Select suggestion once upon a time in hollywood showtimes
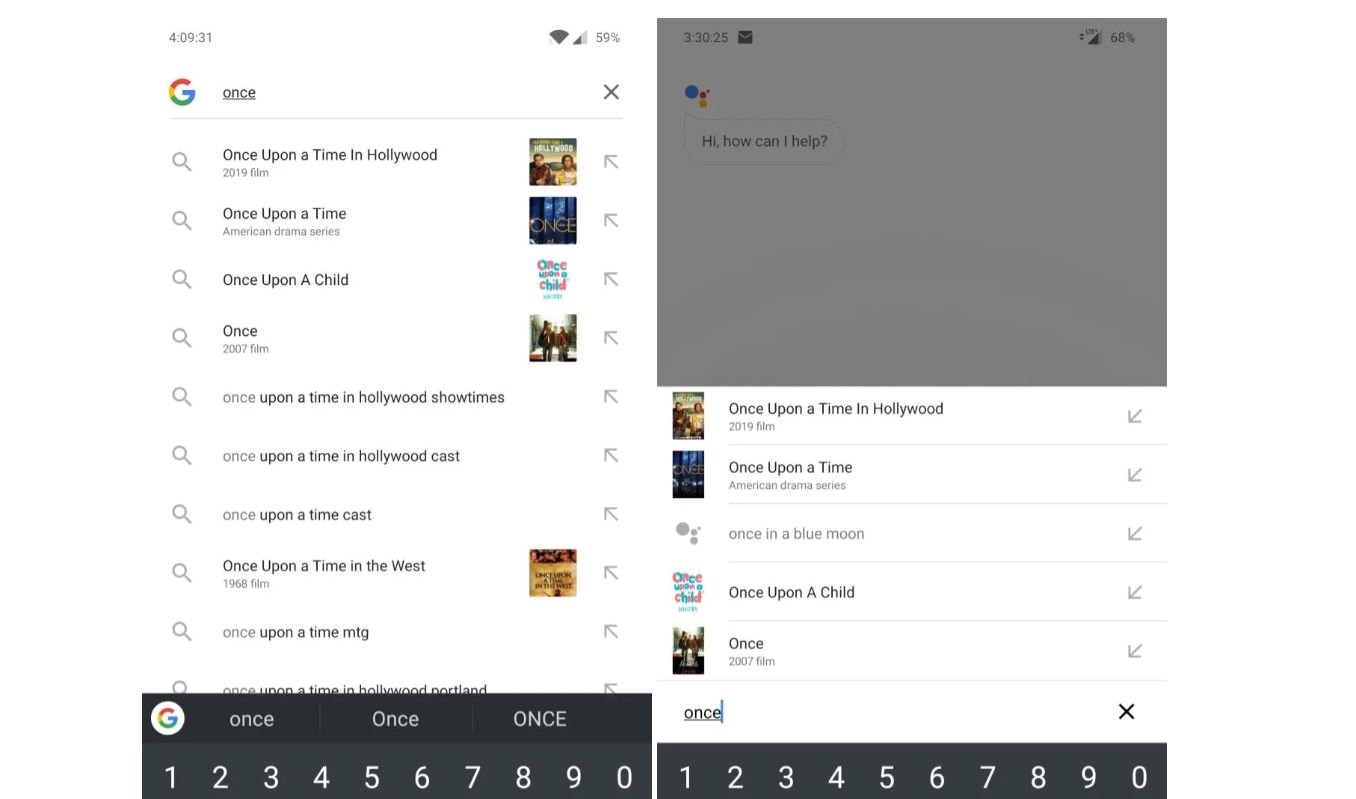 363,398
